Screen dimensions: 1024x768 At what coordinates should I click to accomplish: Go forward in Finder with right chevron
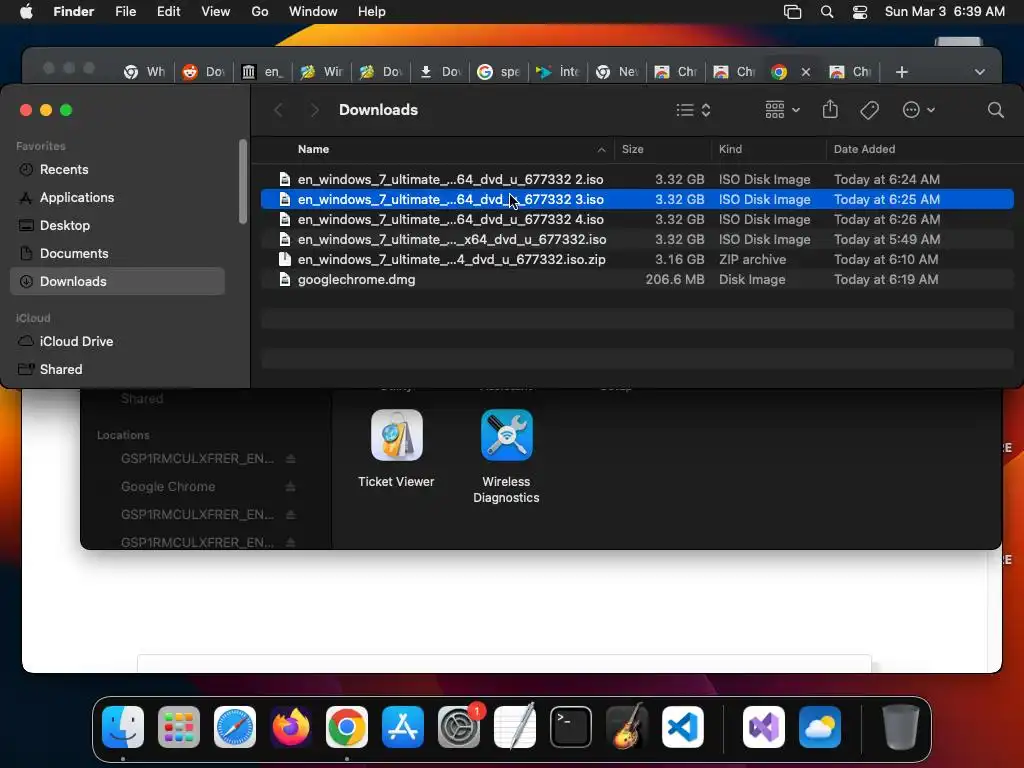coord(314,110)
